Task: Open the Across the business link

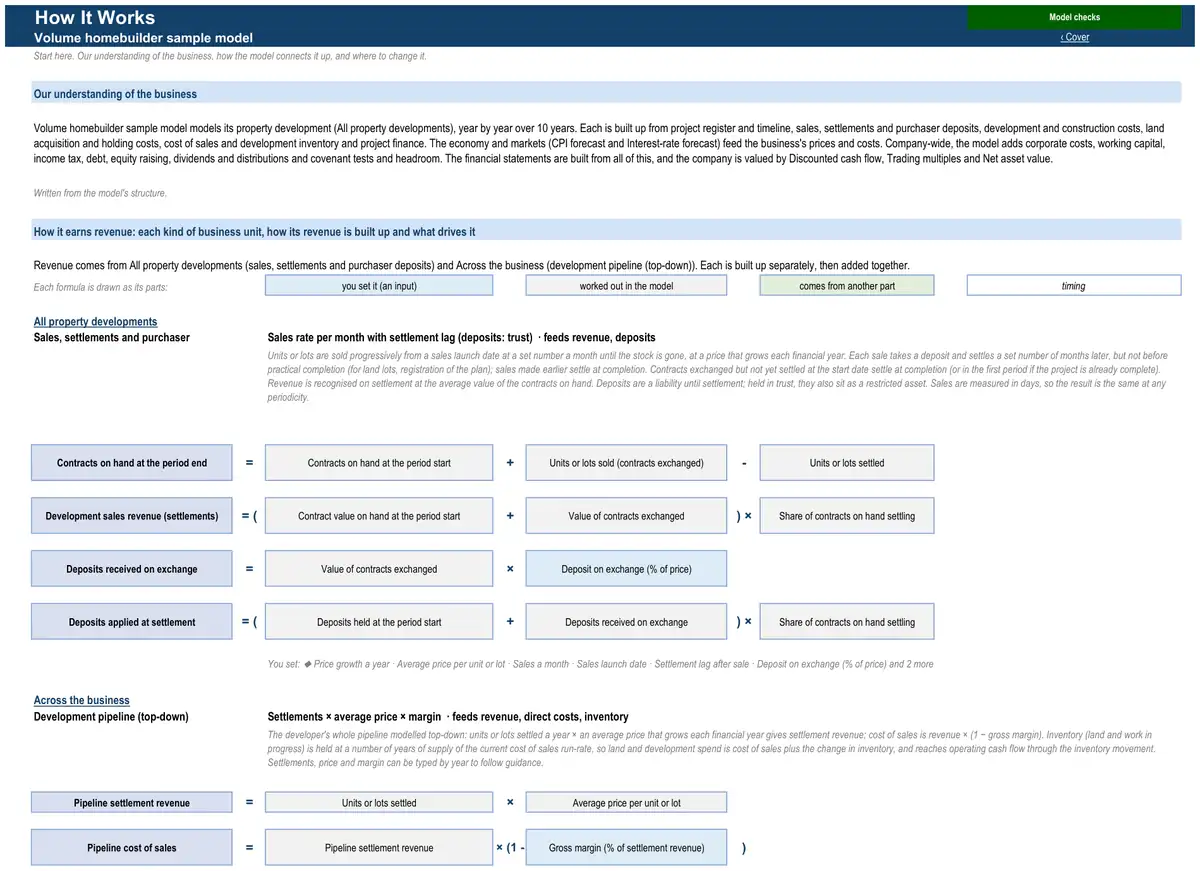Action: (x=82, y=701)
